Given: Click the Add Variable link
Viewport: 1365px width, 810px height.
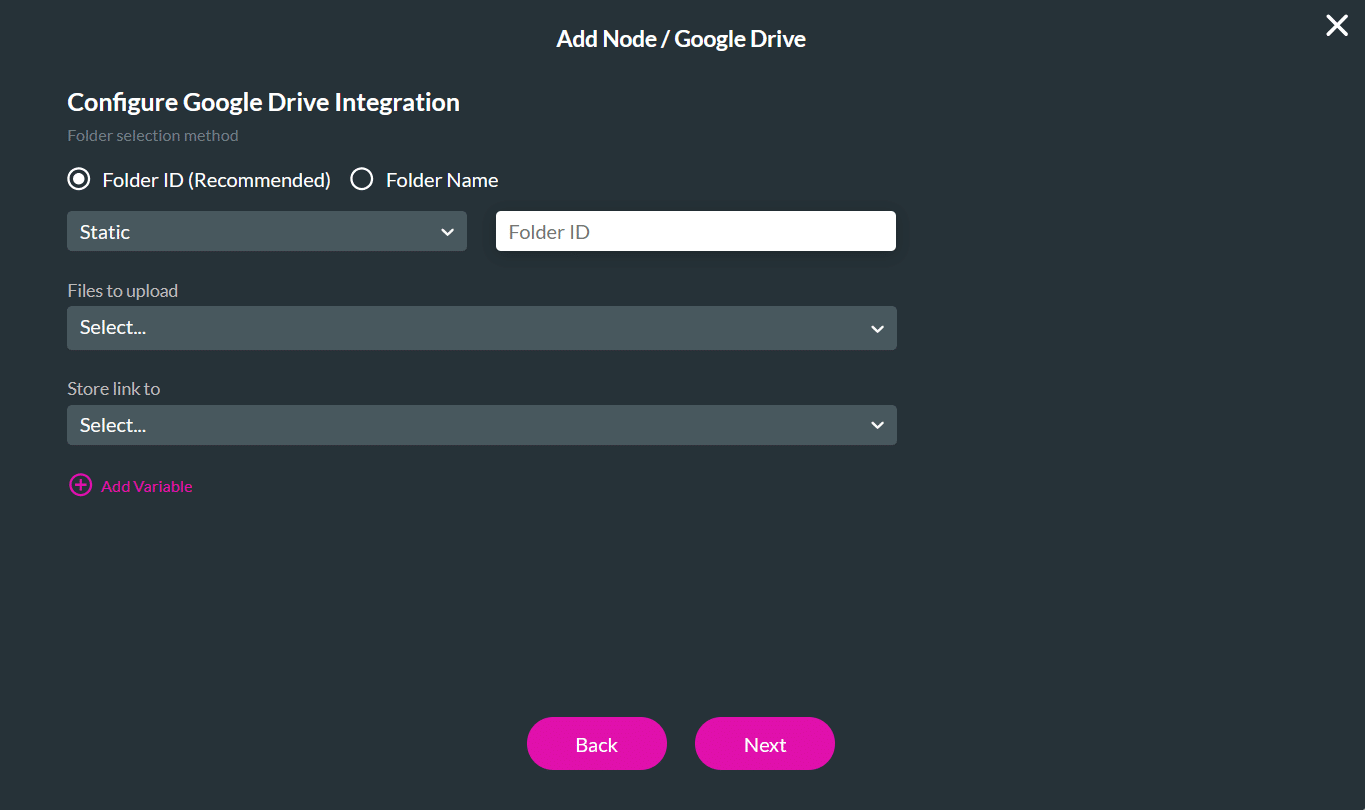Looking at the screenshot, I should pos(145,486).
